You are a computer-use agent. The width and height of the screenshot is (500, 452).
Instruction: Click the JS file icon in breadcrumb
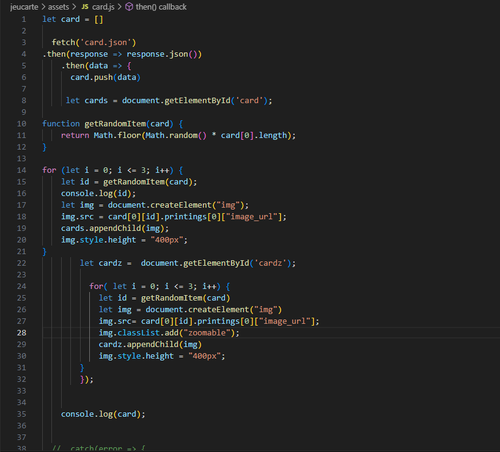pos(85,7)
